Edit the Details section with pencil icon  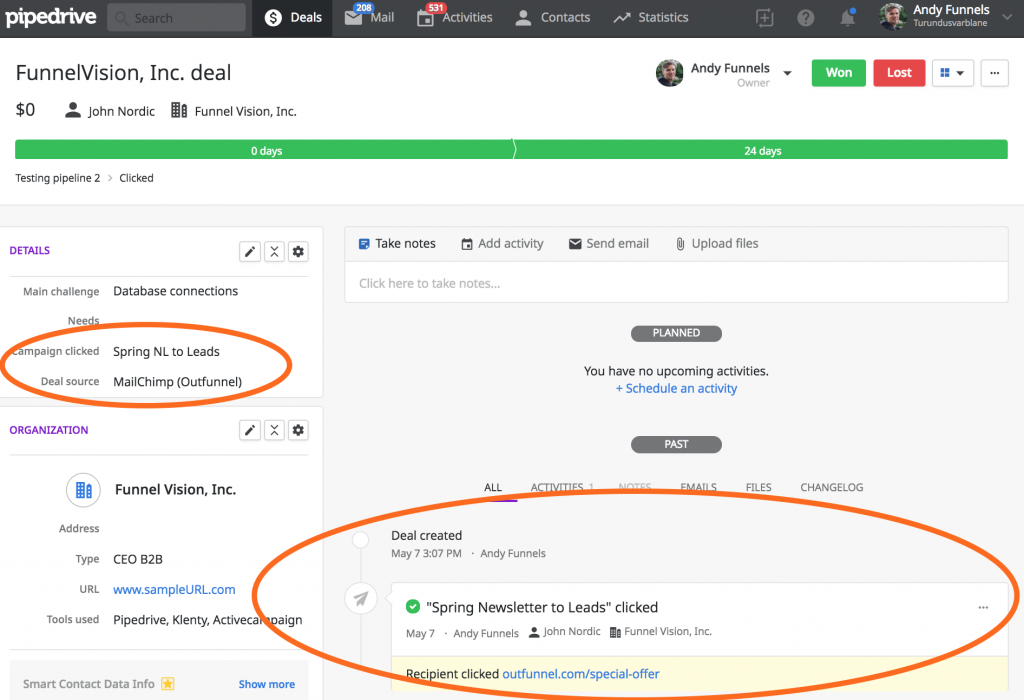(250, 251)
